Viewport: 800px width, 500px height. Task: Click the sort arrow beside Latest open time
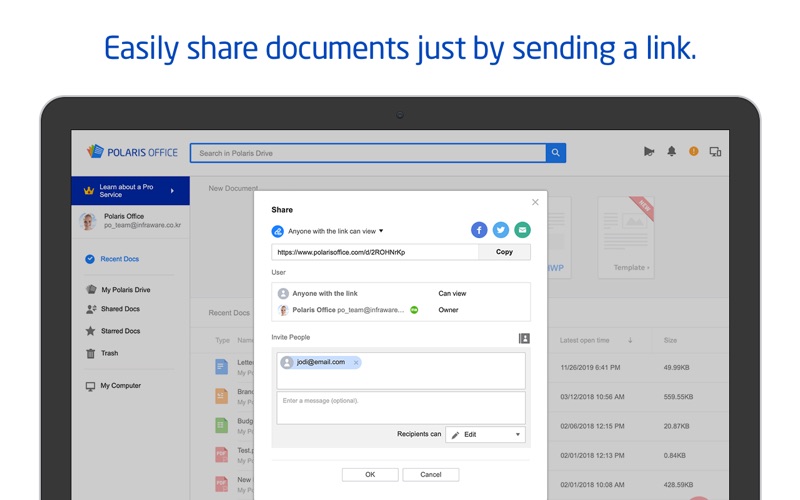[x=630, y=340]
